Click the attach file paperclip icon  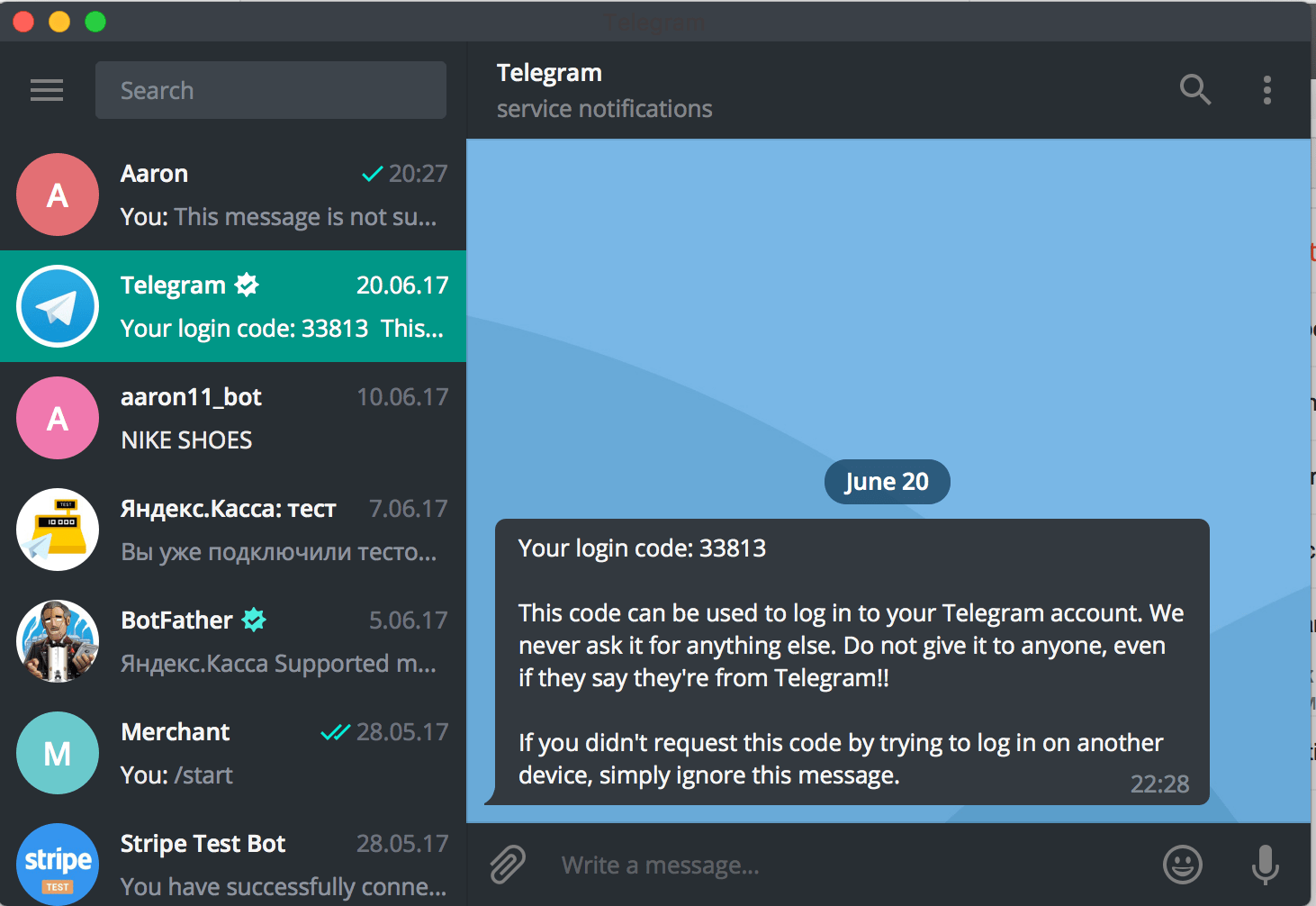pyautogui.click(x=508, y=865)
